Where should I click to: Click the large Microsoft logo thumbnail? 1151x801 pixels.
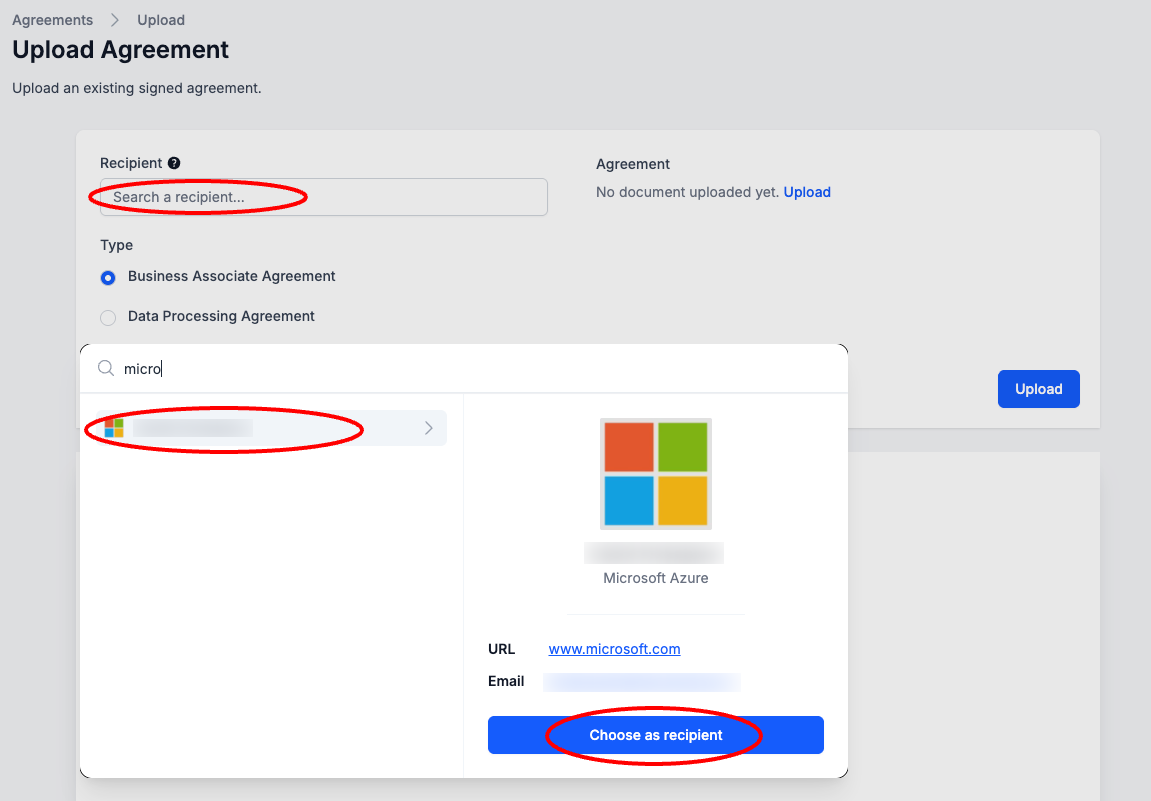(656, 474)
